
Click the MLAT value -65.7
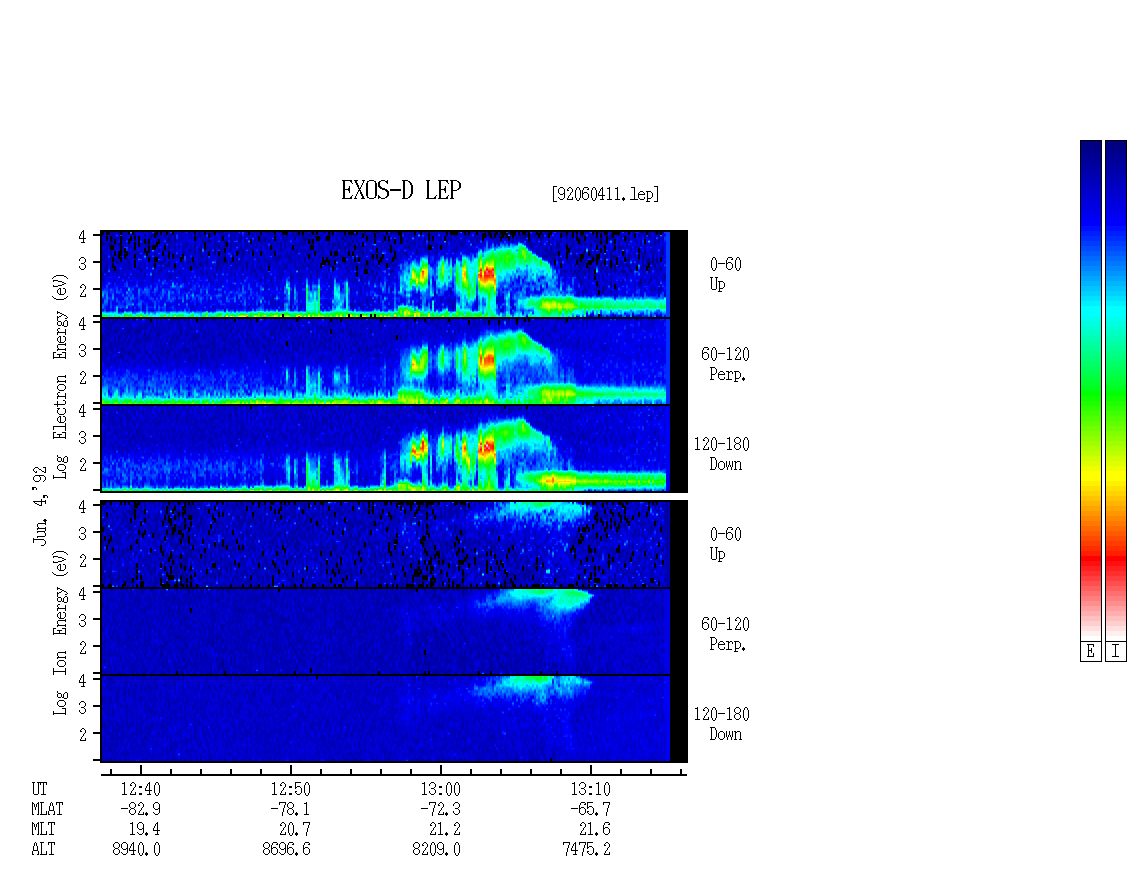590,809
